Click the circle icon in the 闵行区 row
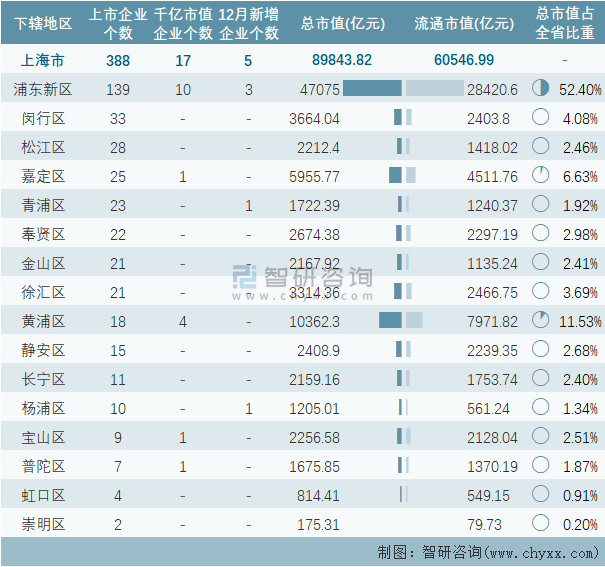This screenshot has width=605, height=567. 541,118
